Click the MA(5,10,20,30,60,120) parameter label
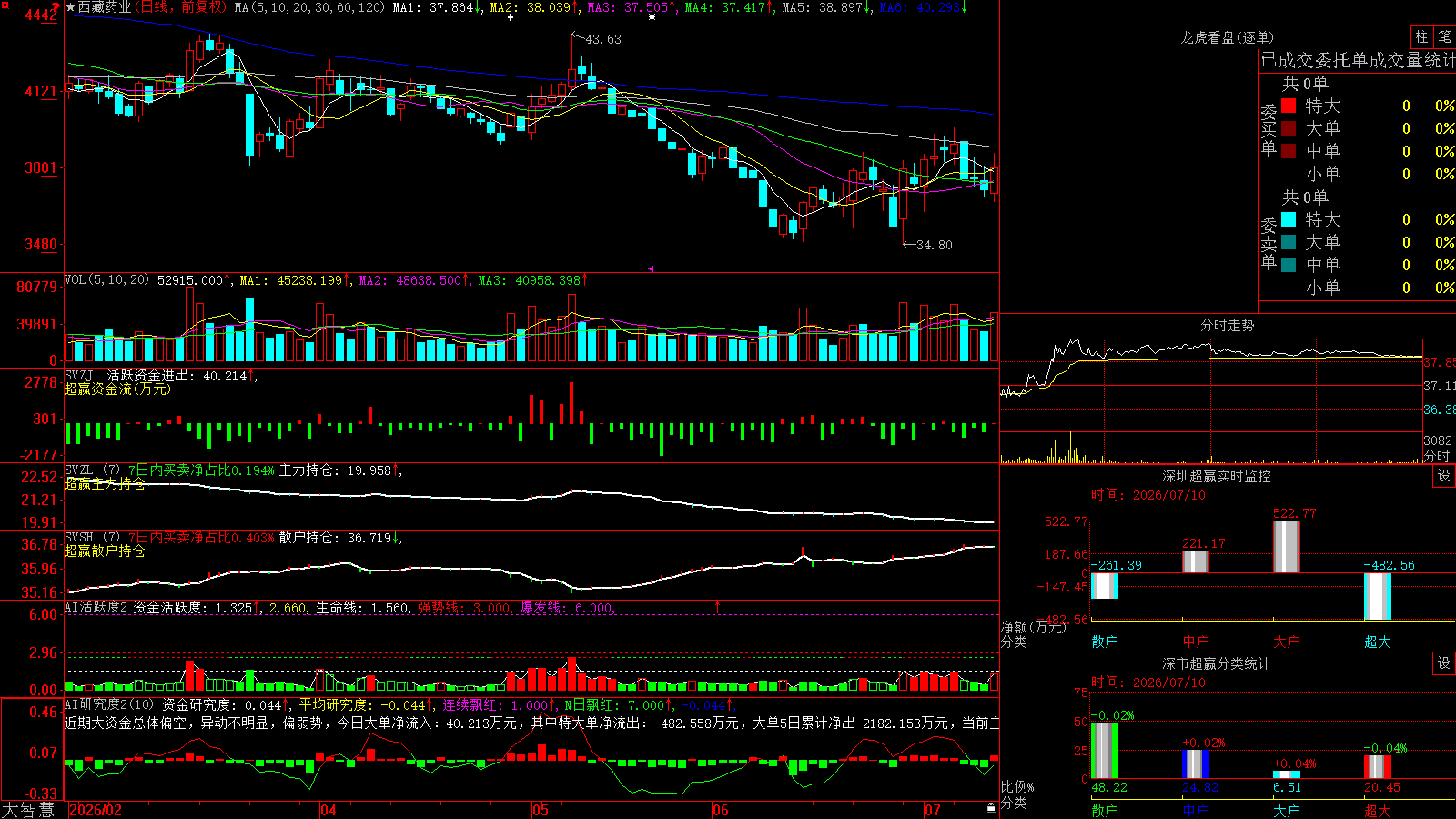 click(309, 7)
